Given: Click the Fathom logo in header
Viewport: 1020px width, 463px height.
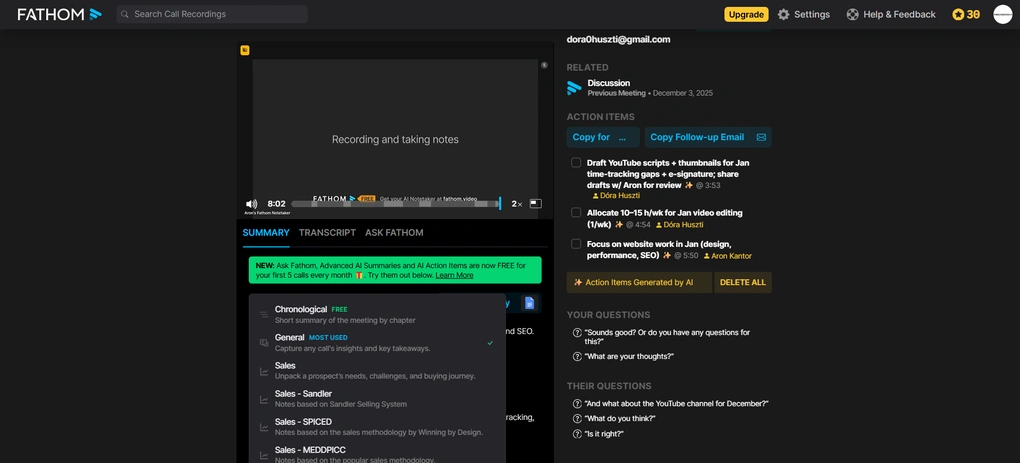Looking at the screenshot, I should point(59,14).
